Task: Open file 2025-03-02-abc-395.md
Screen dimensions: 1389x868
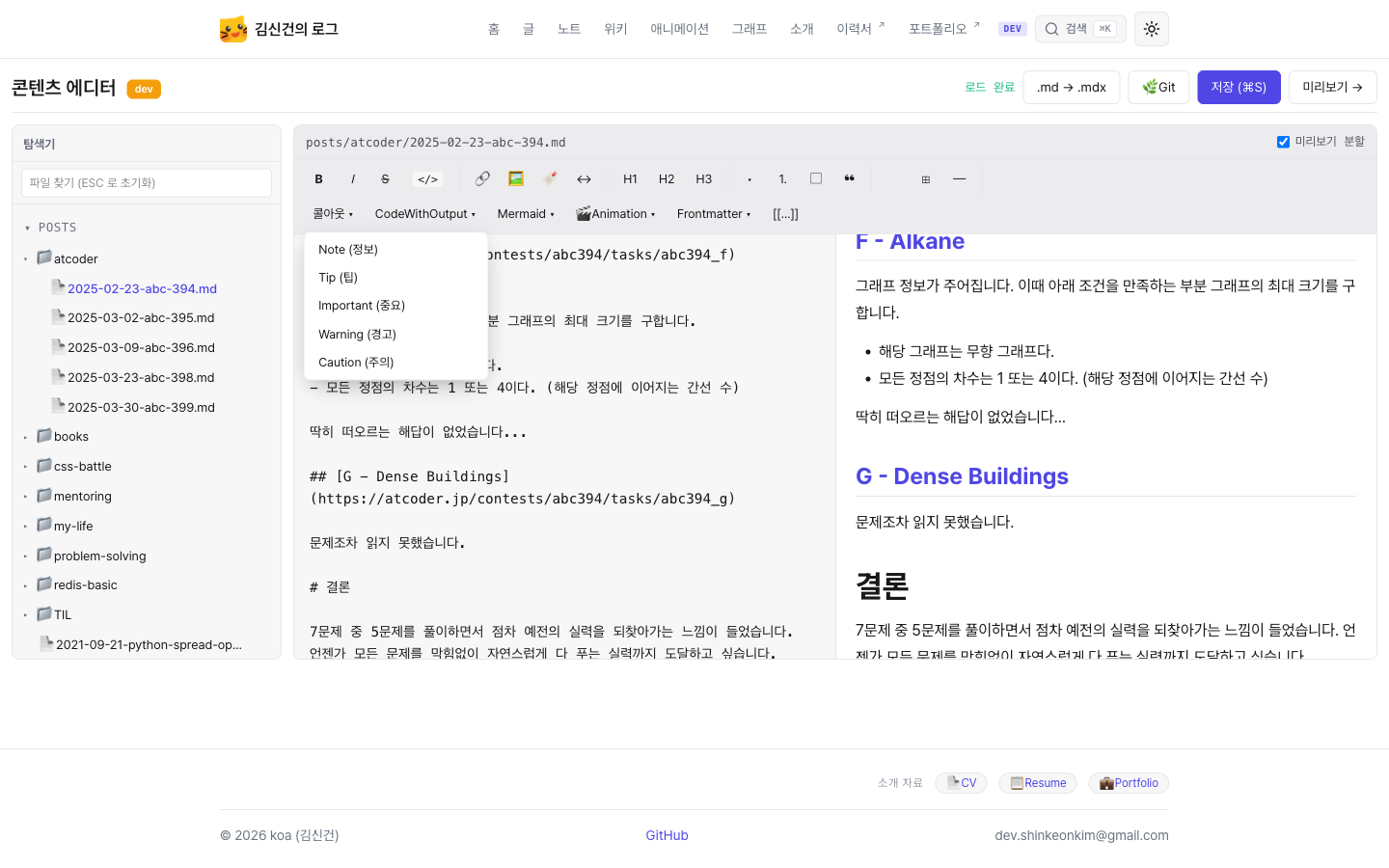Action: tap(141, 318)
